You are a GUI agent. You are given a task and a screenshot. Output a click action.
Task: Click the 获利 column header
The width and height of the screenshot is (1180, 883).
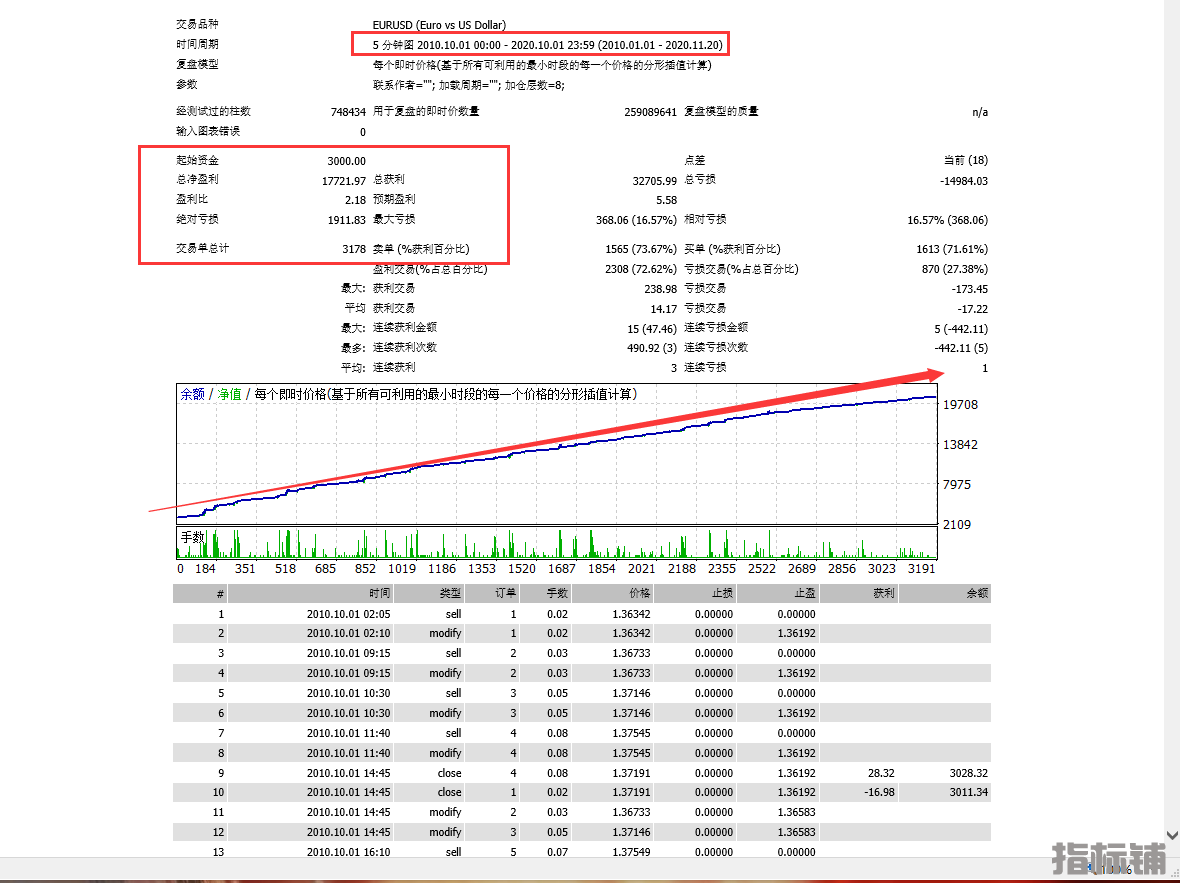tap(884, 593)
